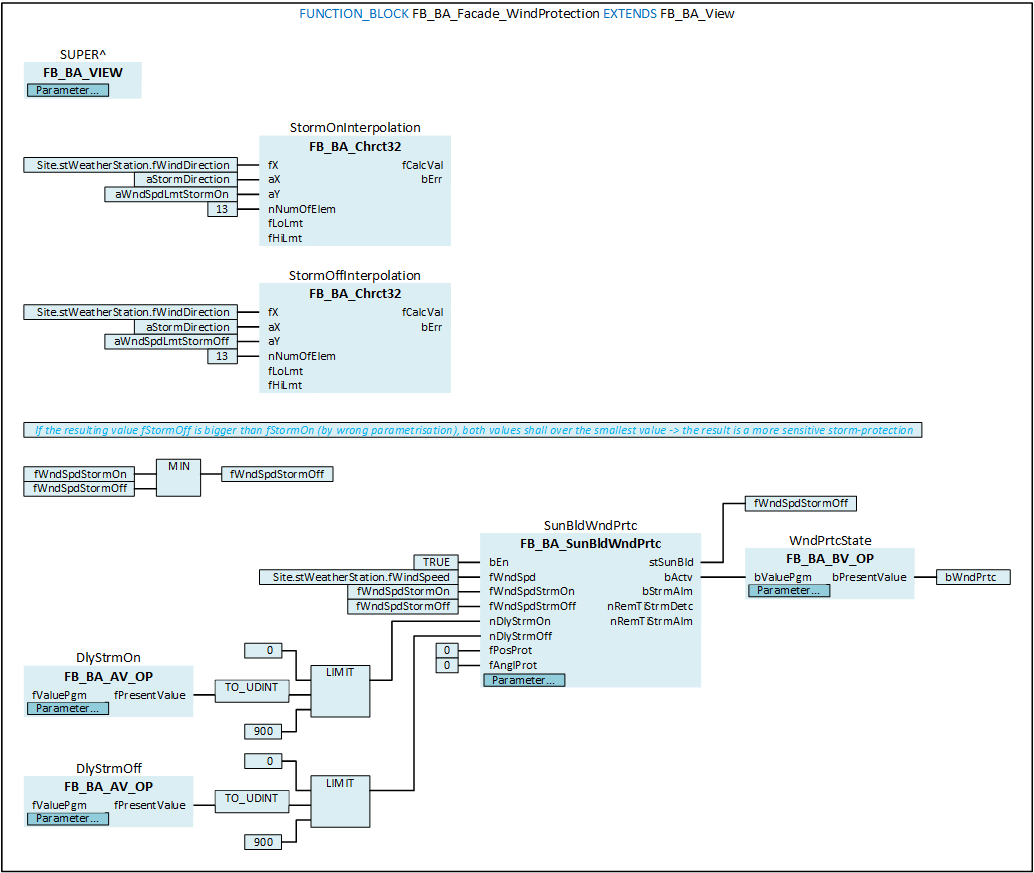Click aStormDirection input of StormOnInterpolation

pyautogui.click(x=186, y=179)
